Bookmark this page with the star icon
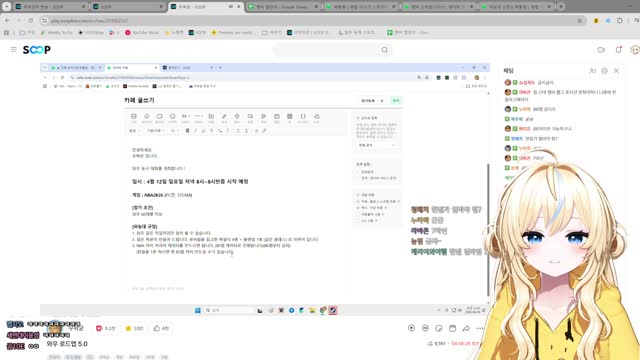This screenshot has width=640, height=360. click(x=580, y=20)
